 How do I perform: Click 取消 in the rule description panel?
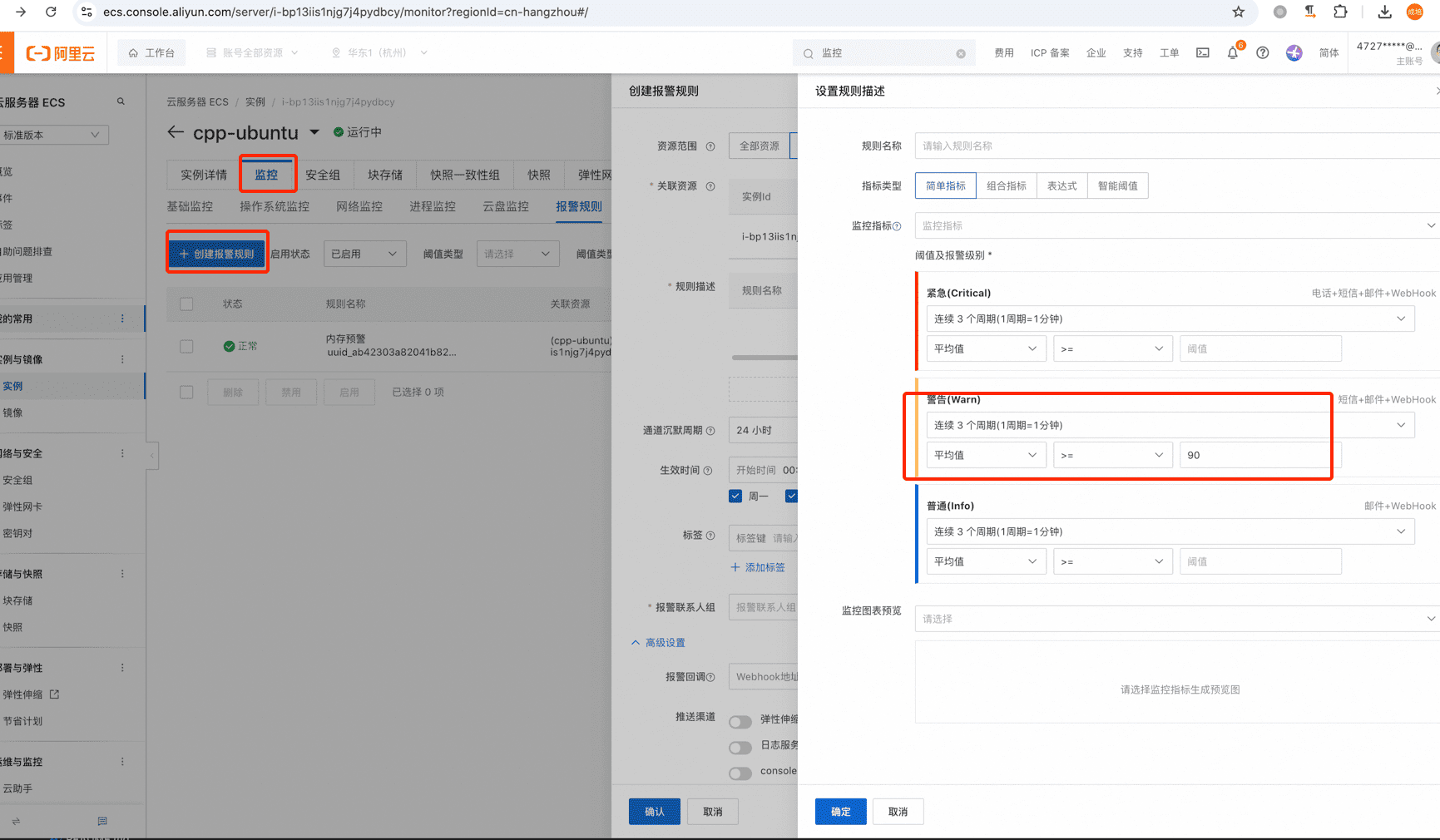point(898,812)
